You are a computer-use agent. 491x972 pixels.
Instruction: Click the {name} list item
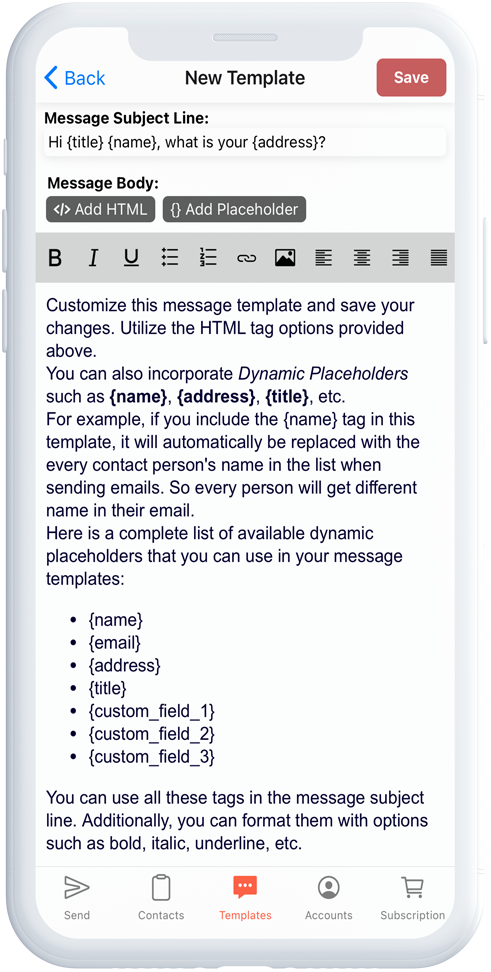(116, 619)
